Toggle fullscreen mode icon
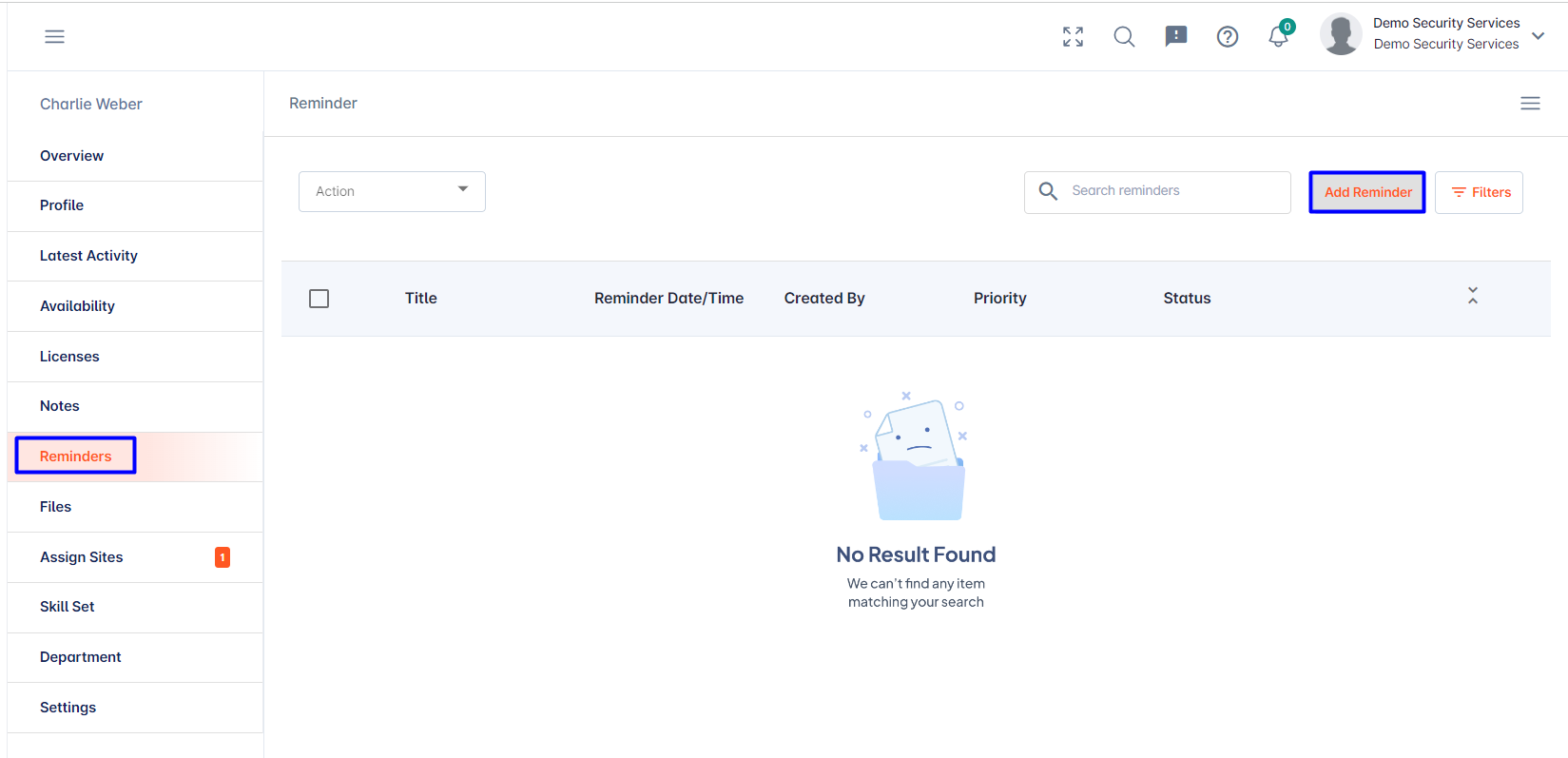Image resolution: width=1568 pixels, height=758 pixels. click(x=1073, y=36)
